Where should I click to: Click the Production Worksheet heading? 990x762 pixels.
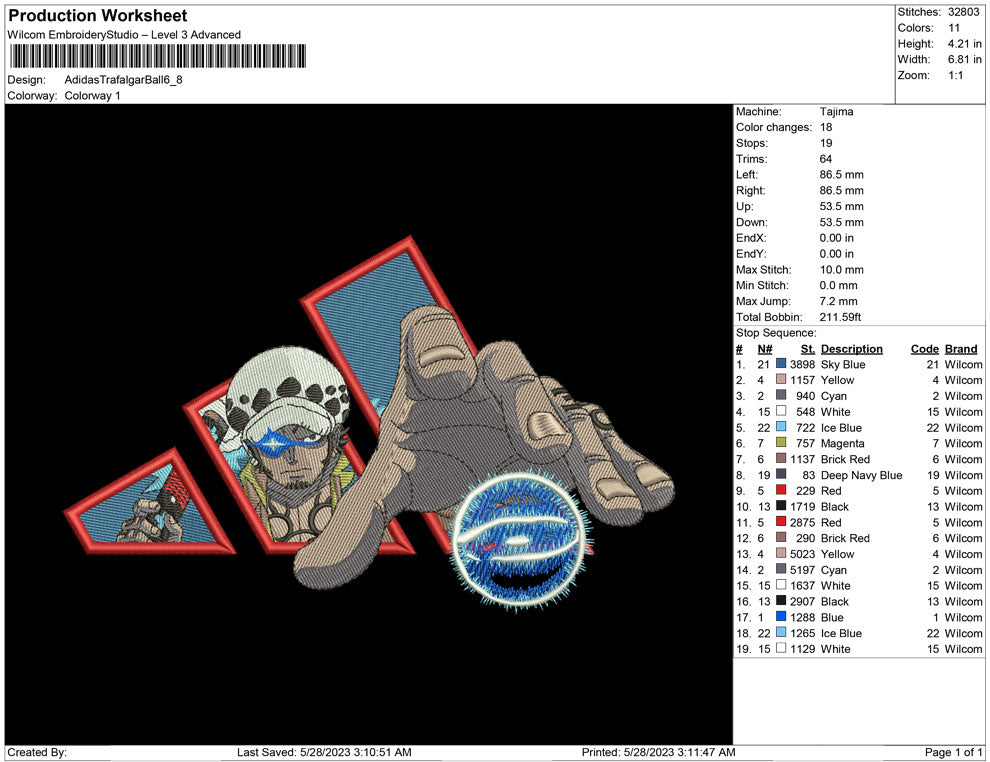(x=98, y=16)
